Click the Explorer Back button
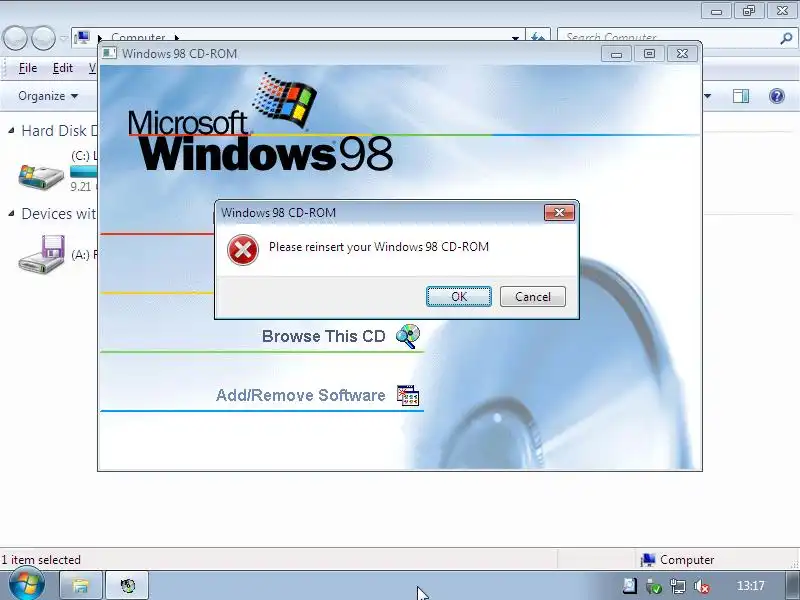 15,38
